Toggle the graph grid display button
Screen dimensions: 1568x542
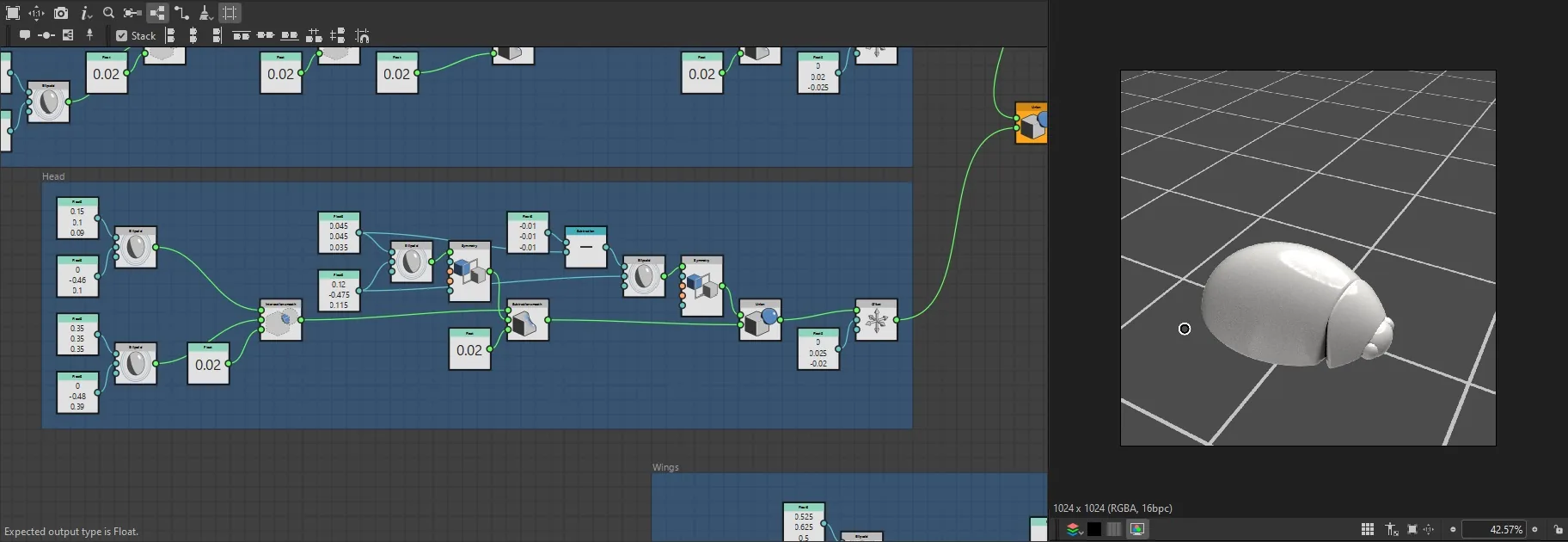[230, 13]
